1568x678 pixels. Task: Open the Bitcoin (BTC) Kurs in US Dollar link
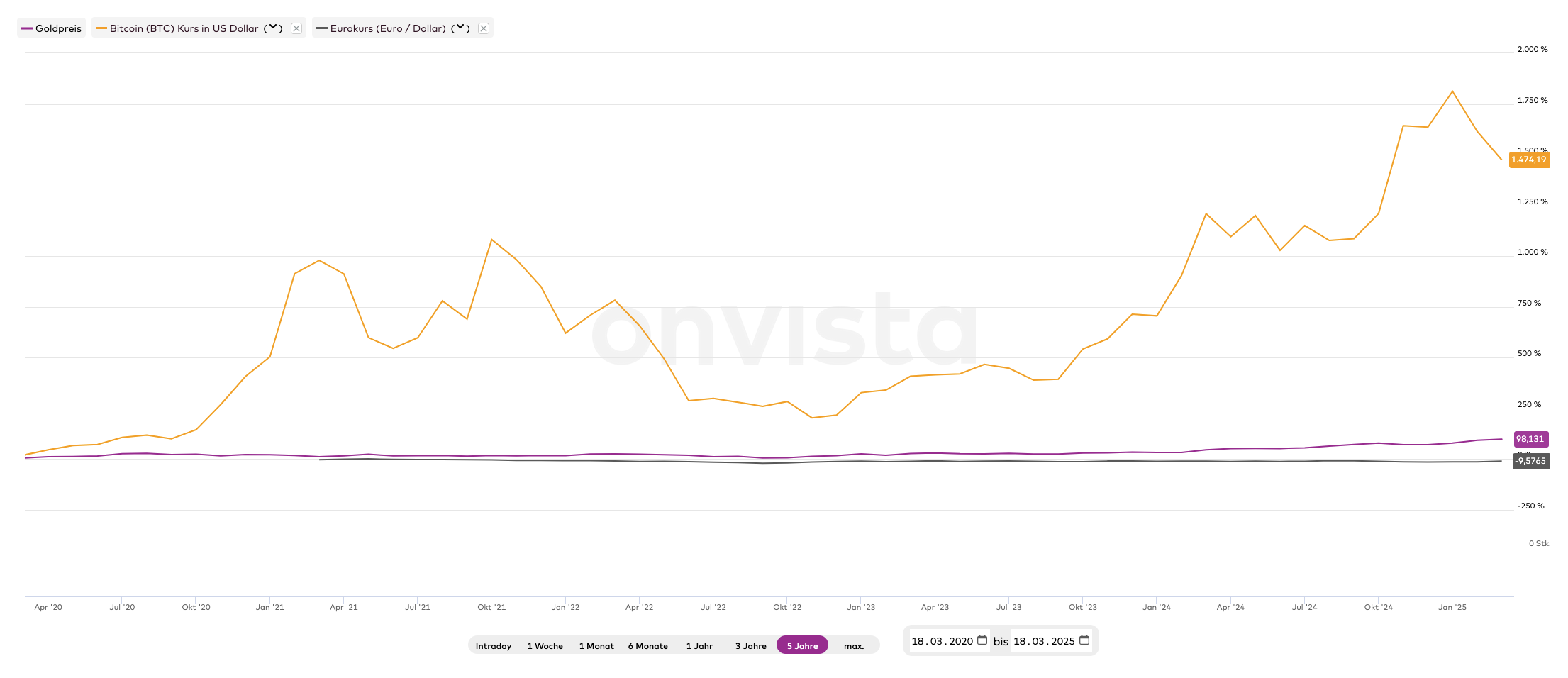(184, 28)
